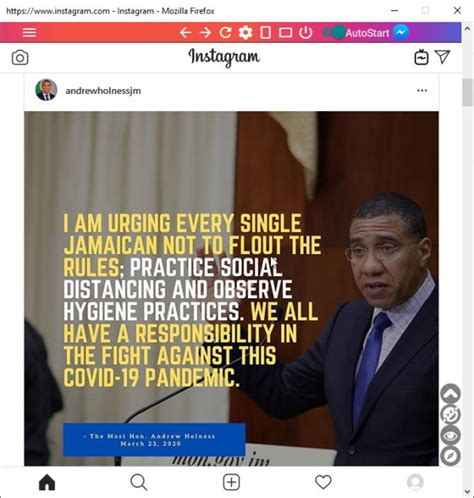Open the post options three-dot menu
Image resolution: width=474 pixels, height=498 pixels.
point(422,90)
